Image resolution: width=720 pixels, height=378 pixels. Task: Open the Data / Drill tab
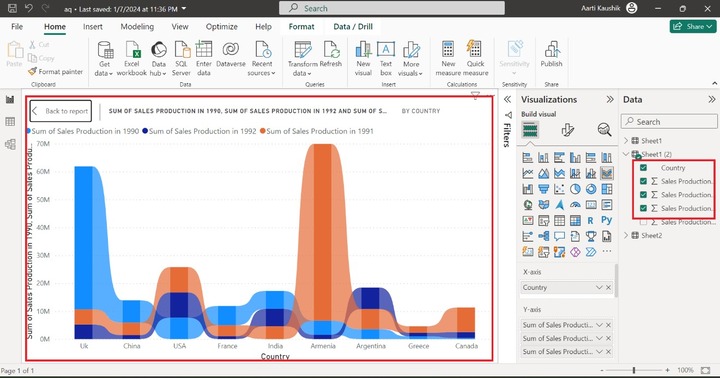353,27
